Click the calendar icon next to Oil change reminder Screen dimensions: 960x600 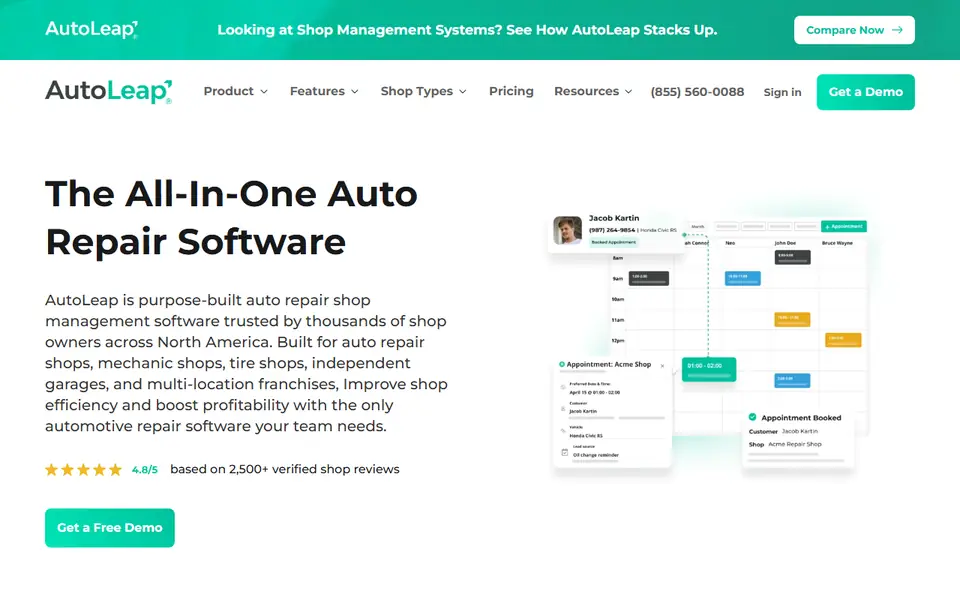point(564,452)
